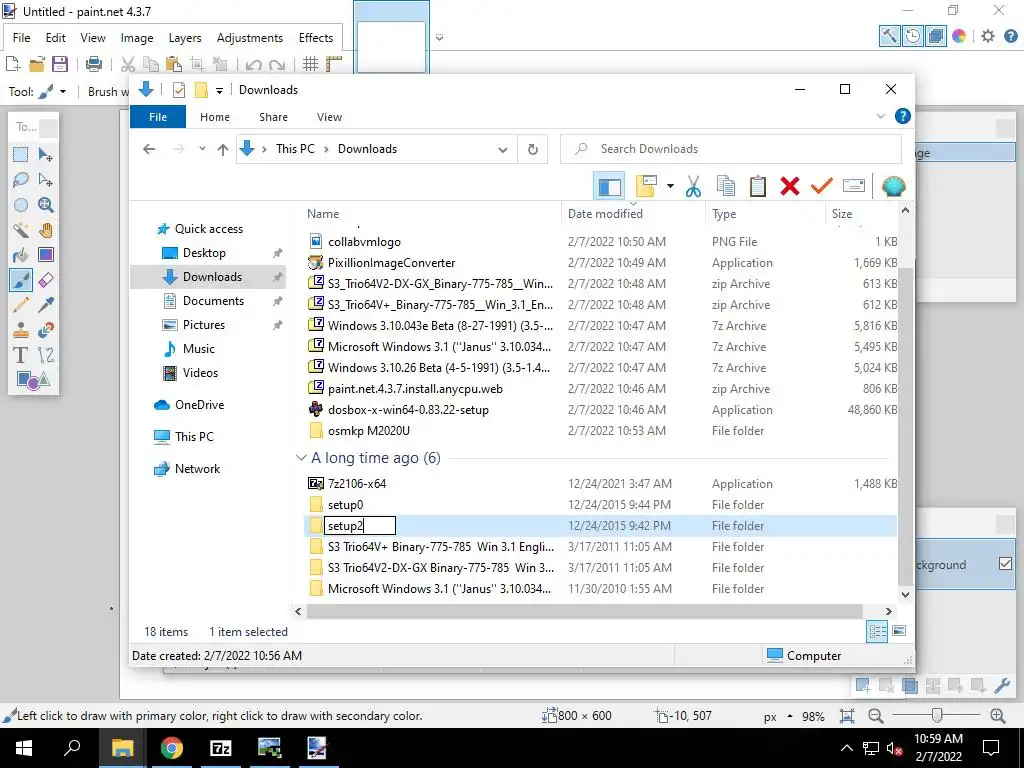Open the paint.net Image menu

coord(136,38)
